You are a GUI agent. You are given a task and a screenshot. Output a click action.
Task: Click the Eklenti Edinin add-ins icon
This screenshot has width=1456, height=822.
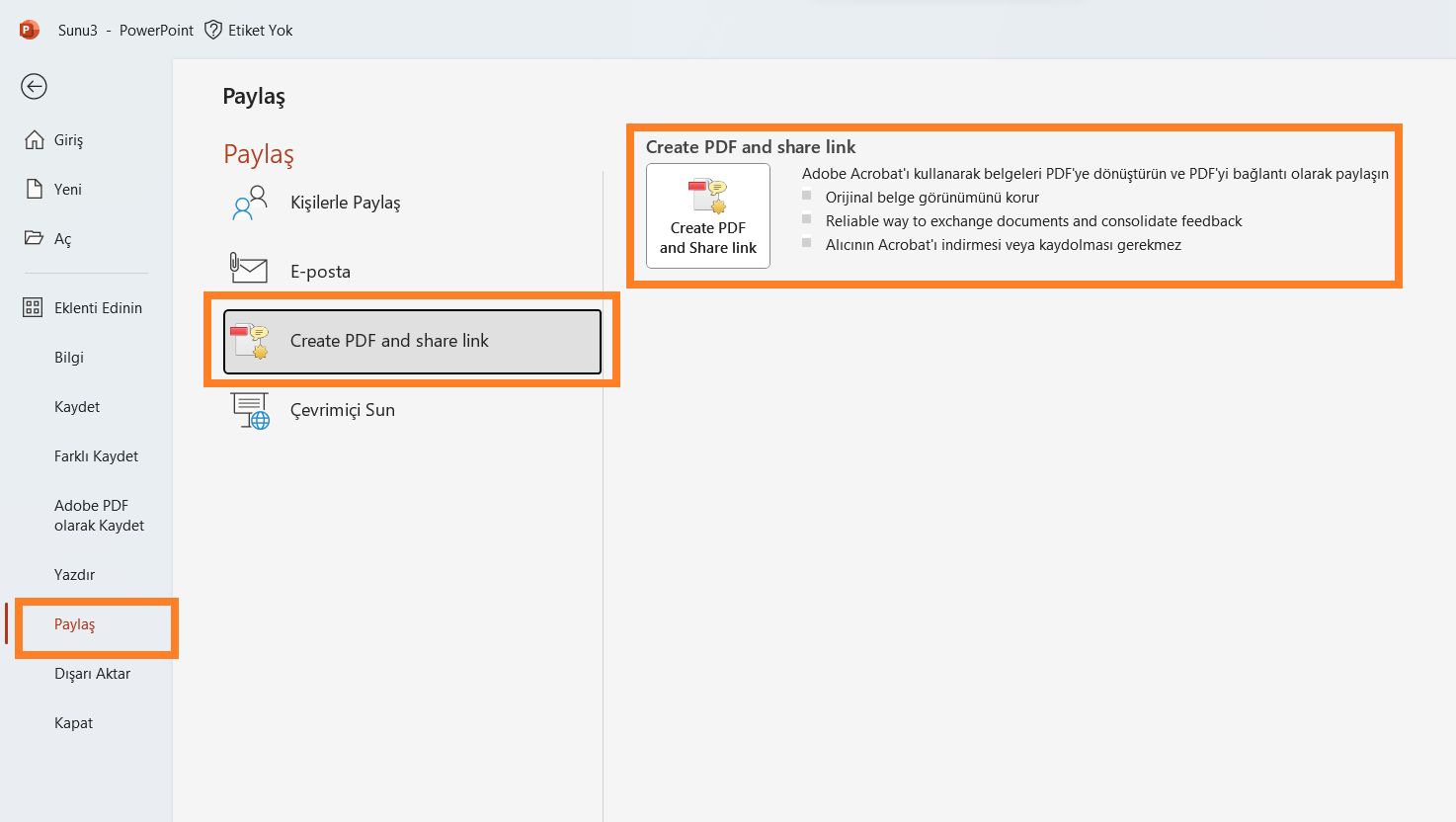click(31, 307)
